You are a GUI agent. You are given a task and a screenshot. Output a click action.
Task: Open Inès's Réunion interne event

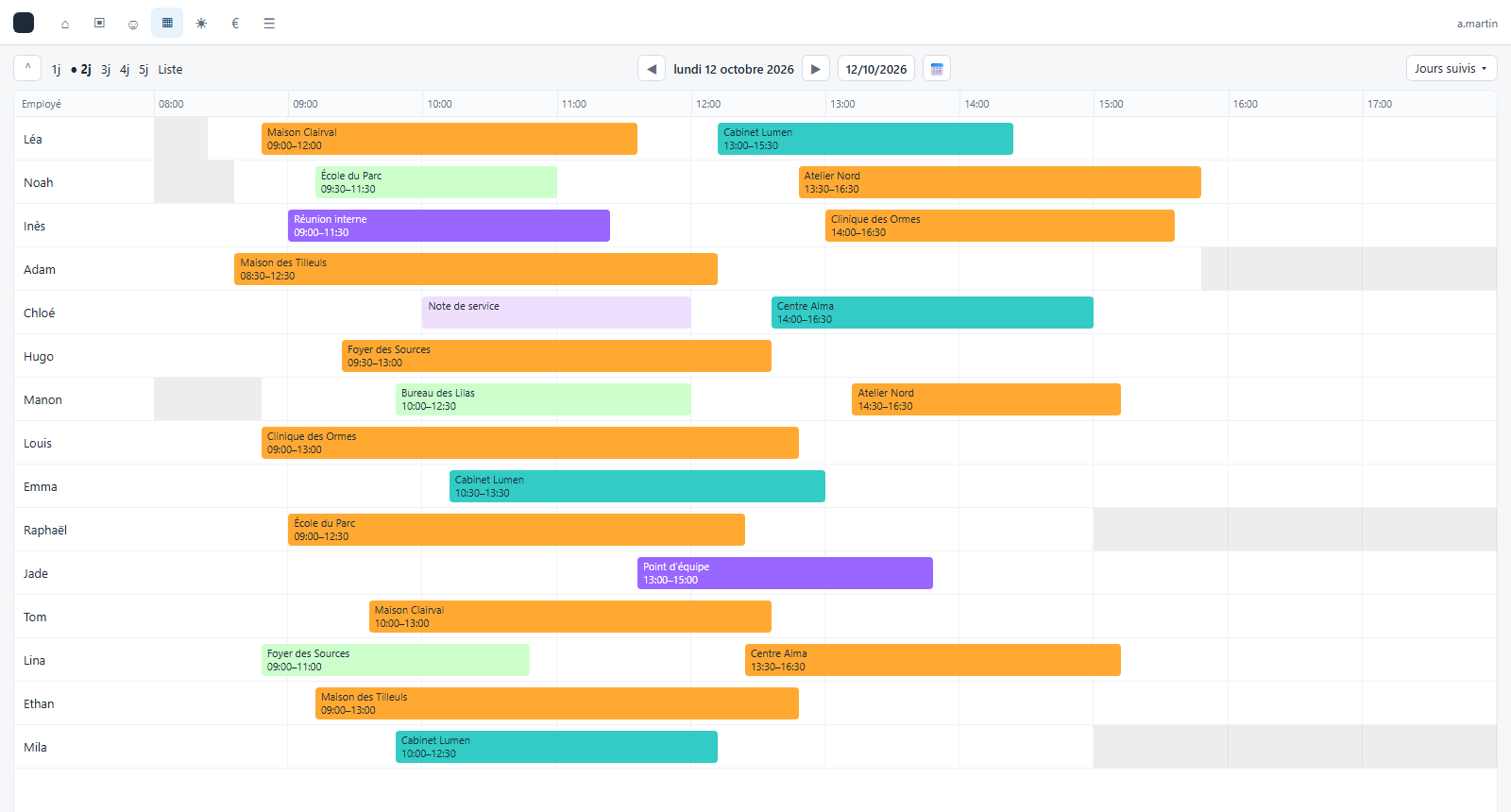[449, 226]
